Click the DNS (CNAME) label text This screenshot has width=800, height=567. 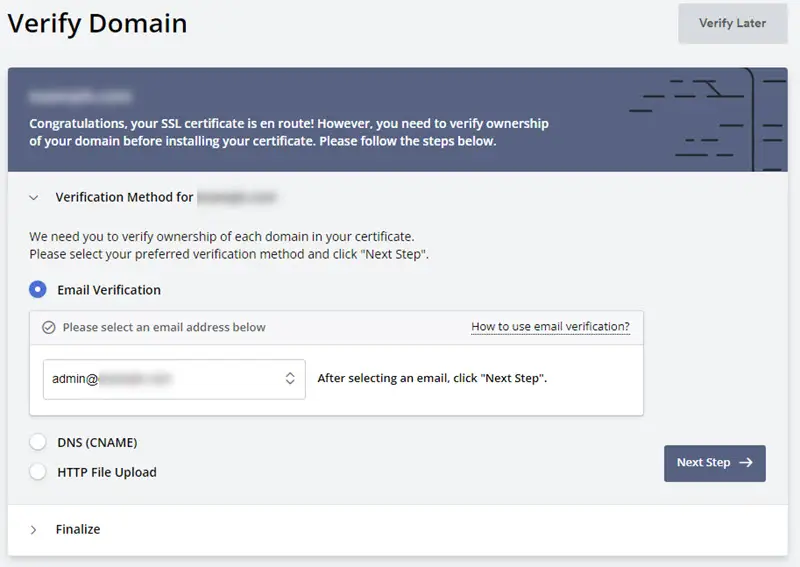97,442
